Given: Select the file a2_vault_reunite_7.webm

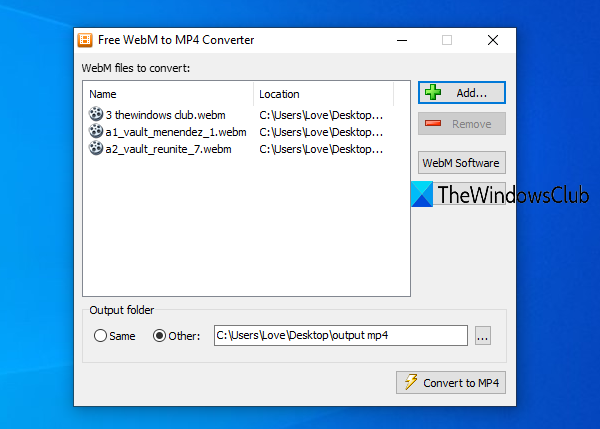Looking at the screenshot, I should pos(168,149).
